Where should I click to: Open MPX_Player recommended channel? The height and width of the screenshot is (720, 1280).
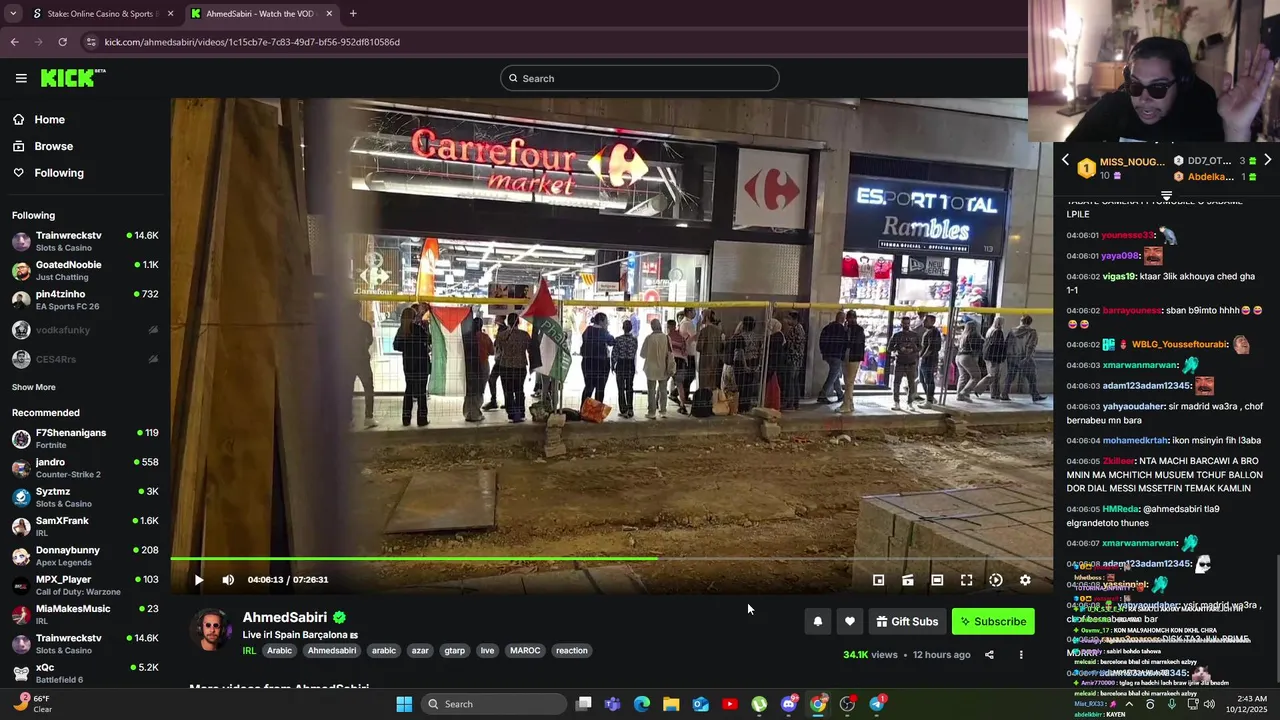pyautogui.click(x=85, y=585)
